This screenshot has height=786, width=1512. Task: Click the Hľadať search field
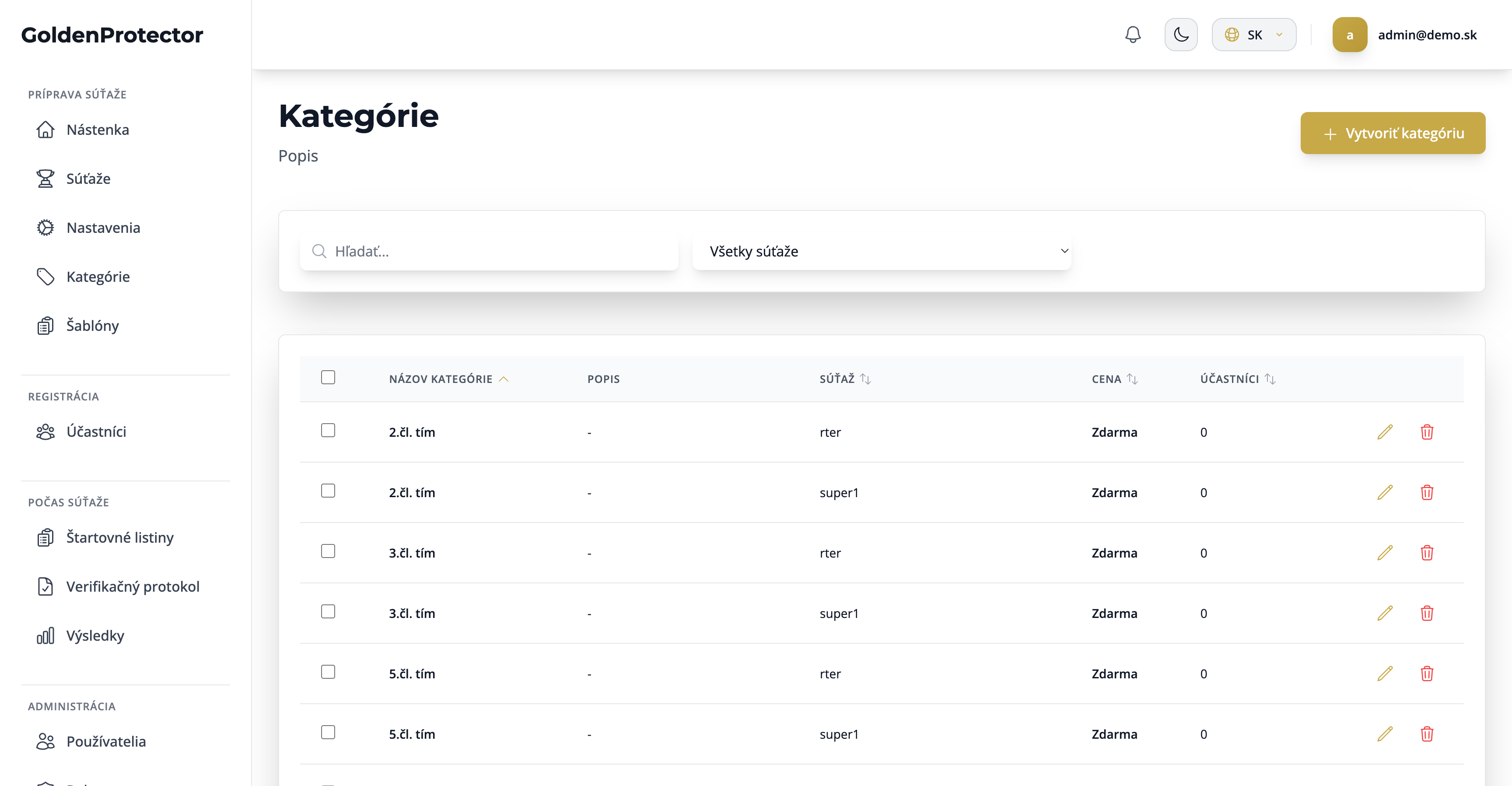[489, 251]
